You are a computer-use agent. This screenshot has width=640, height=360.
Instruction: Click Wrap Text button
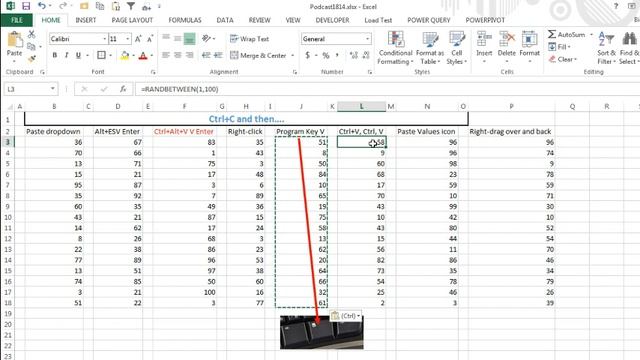(x=249, y=39)
